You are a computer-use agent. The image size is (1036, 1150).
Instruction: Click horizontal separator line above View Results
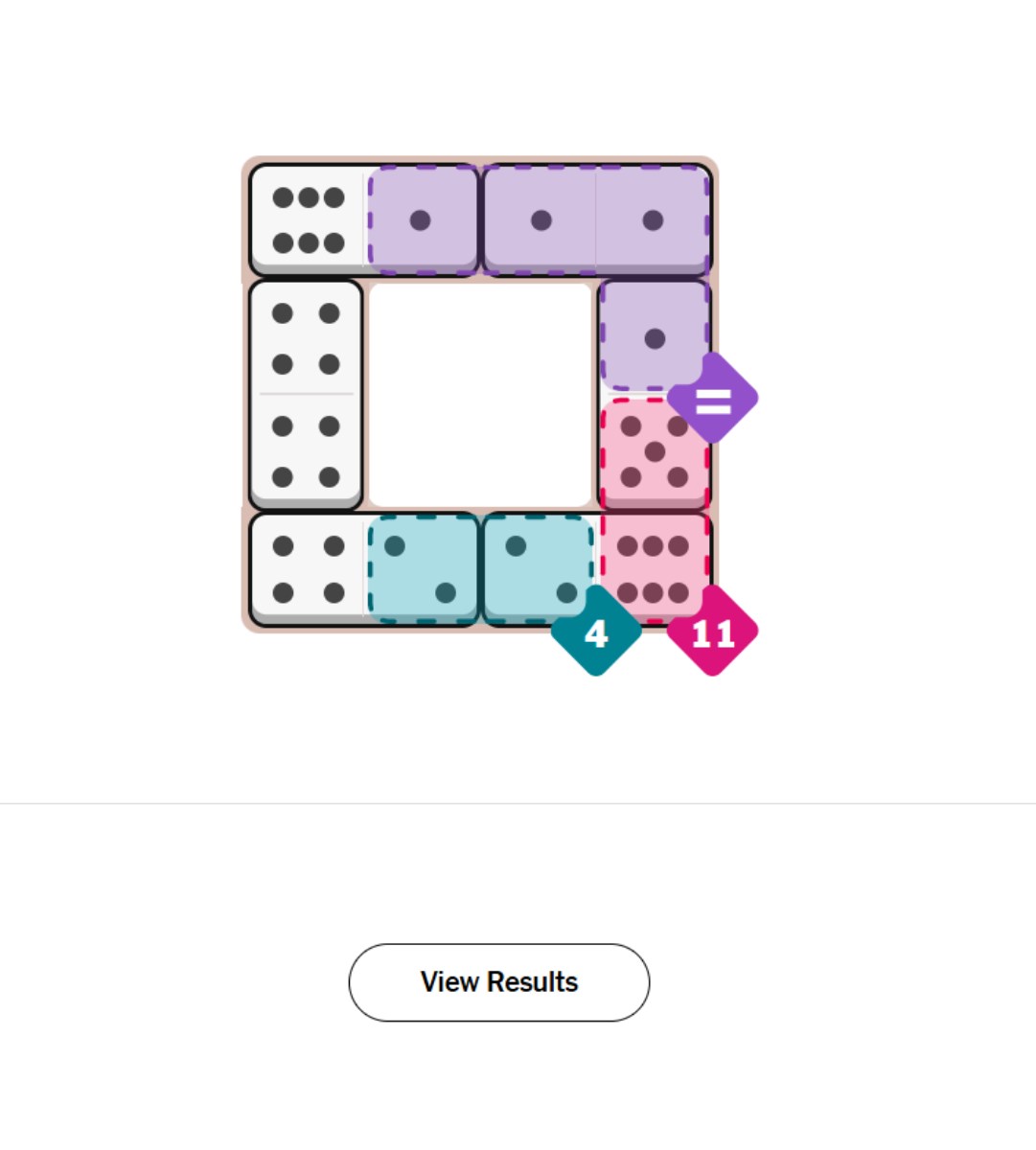(x=518, y=803)
